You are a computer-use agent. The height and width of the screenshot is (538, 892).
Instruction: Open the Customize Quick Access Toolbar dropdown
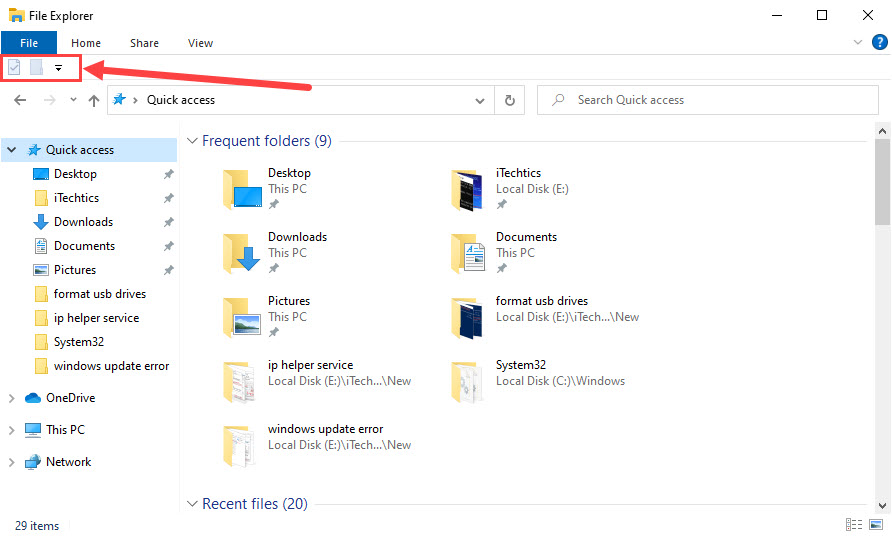(x=58, y=68)
